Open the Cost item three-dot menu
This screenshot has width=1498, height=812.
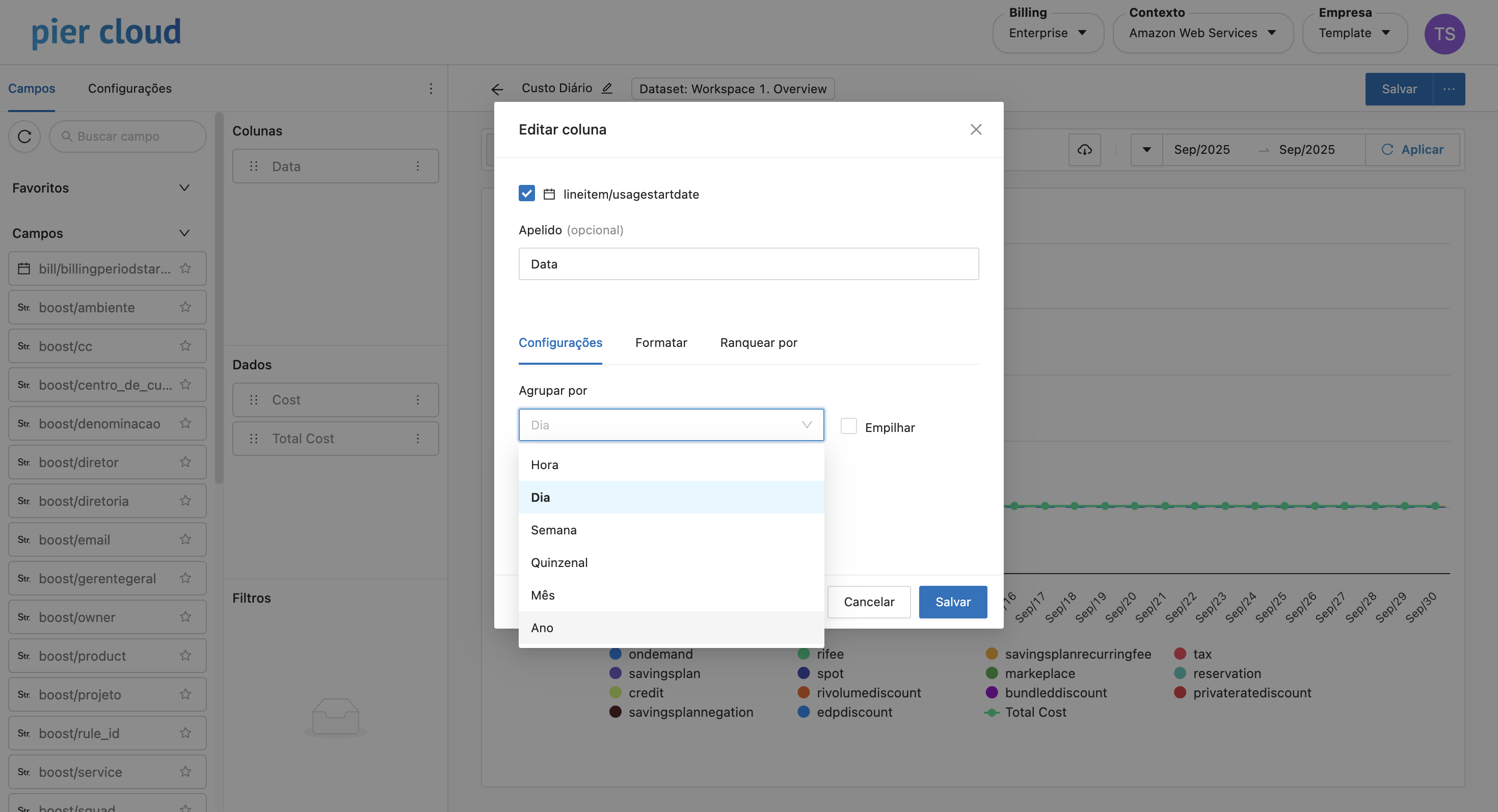pos(417,400)
